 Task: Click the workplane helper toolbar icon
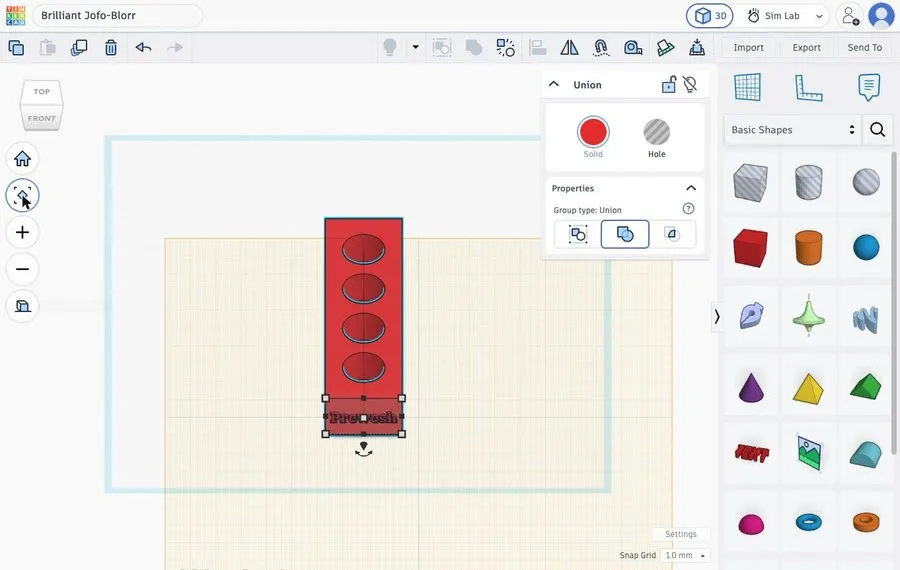[665, 48]
